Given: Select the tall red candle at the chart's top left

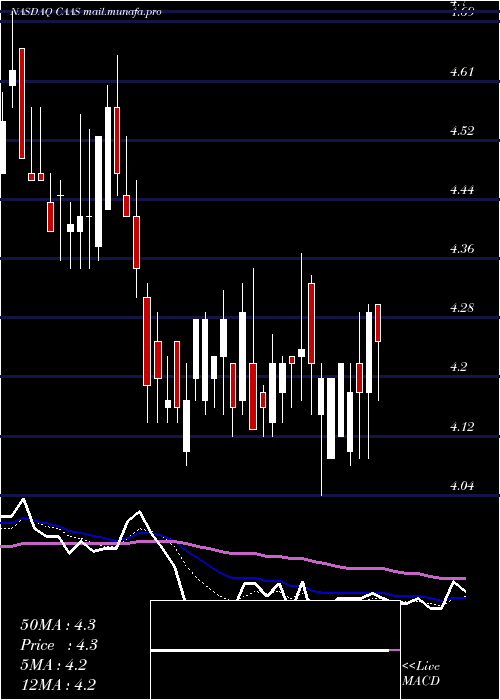Looking at the screenshot, I should tap(22, 103).
